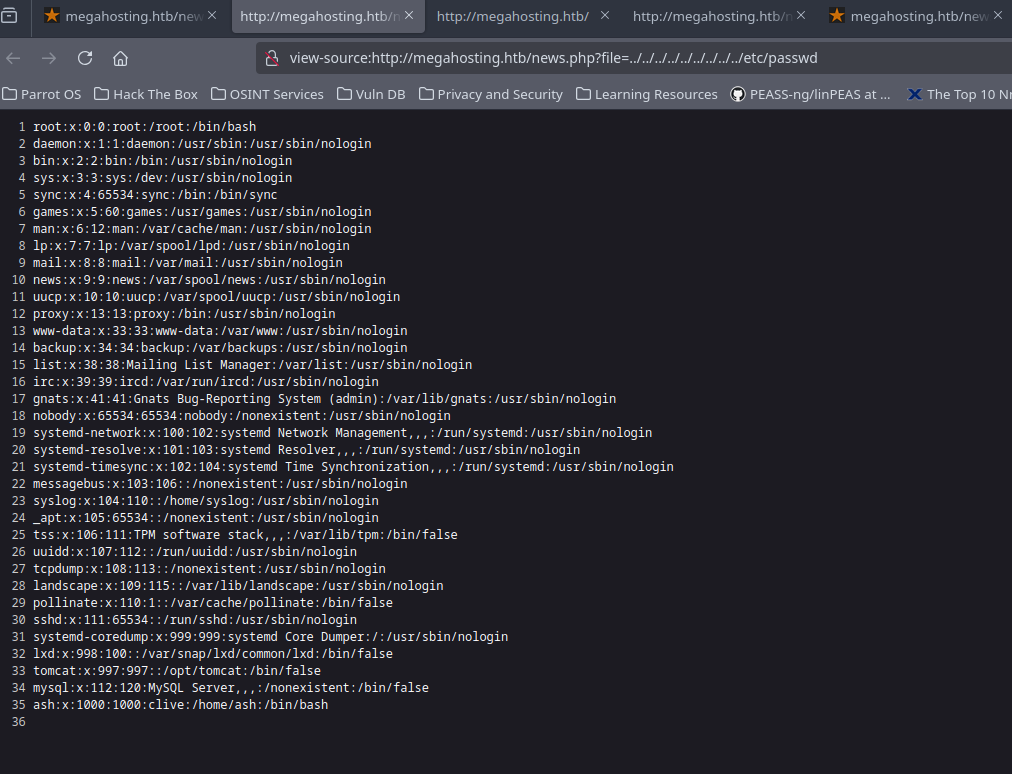Screen dimensions: 1012x774
Task: Click the insecure connection lock icon
Action: [x=271, y=58]
